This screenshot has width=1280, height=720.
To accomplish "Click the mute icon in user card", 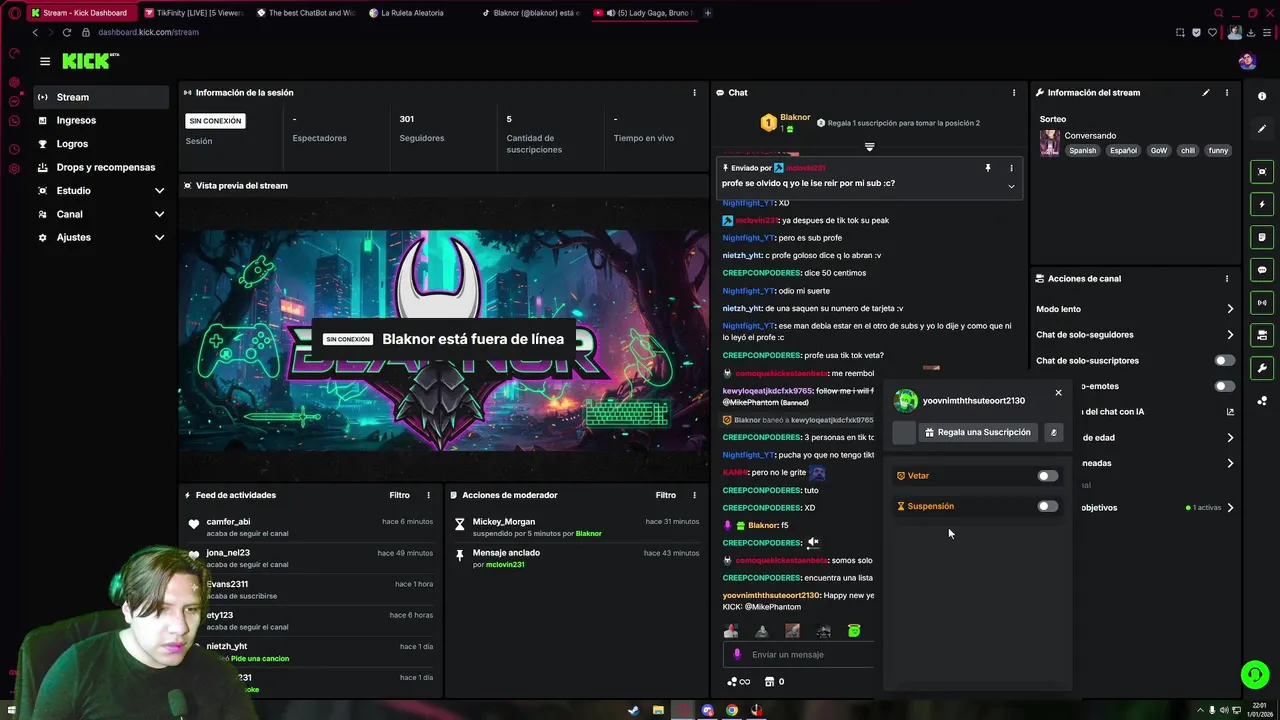I will click(x=1053, y=432).
